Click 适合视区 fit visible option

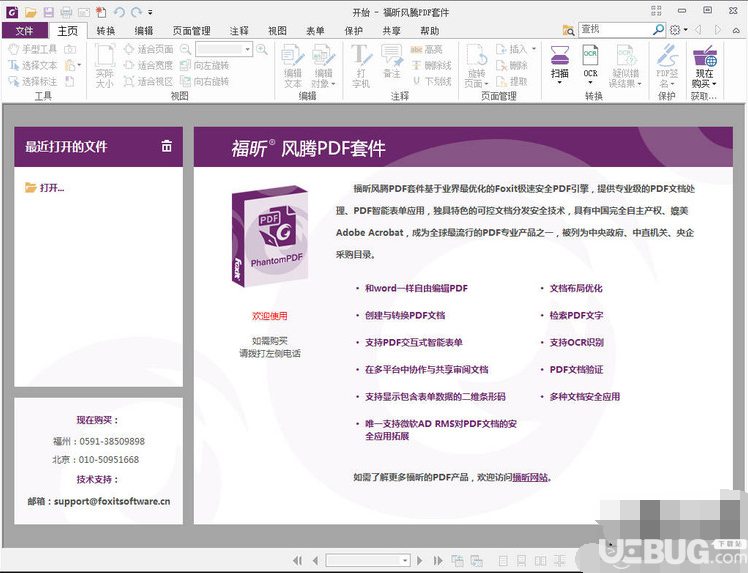coord(148,82)
